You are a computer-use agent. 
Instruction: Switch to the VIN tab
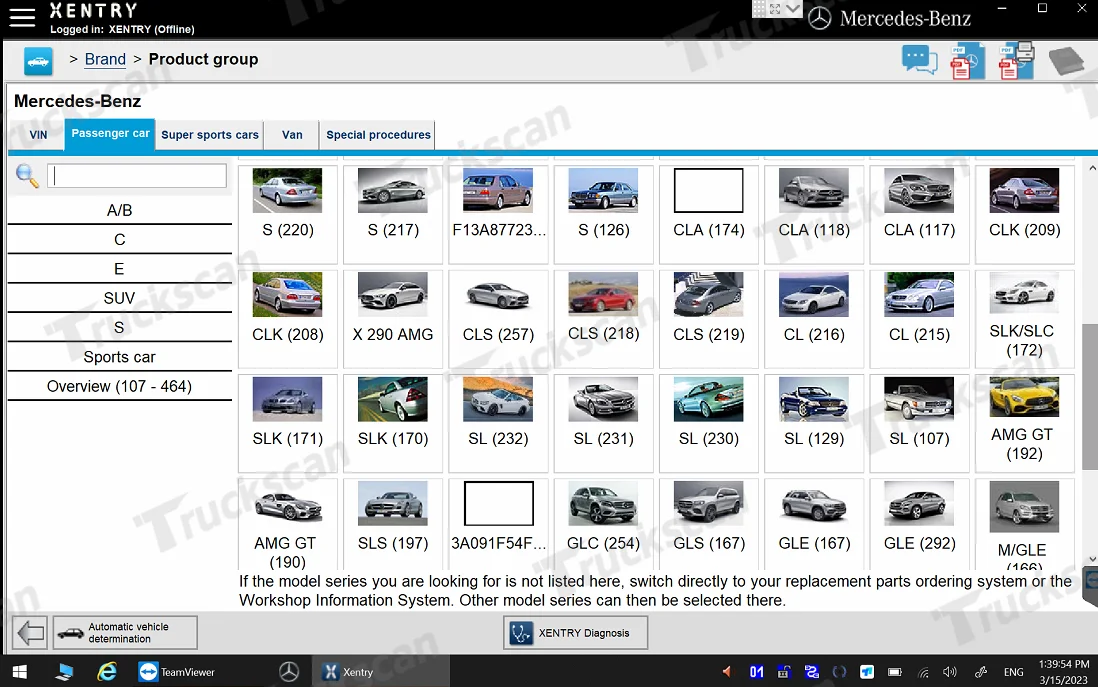(x=39, y=135)
